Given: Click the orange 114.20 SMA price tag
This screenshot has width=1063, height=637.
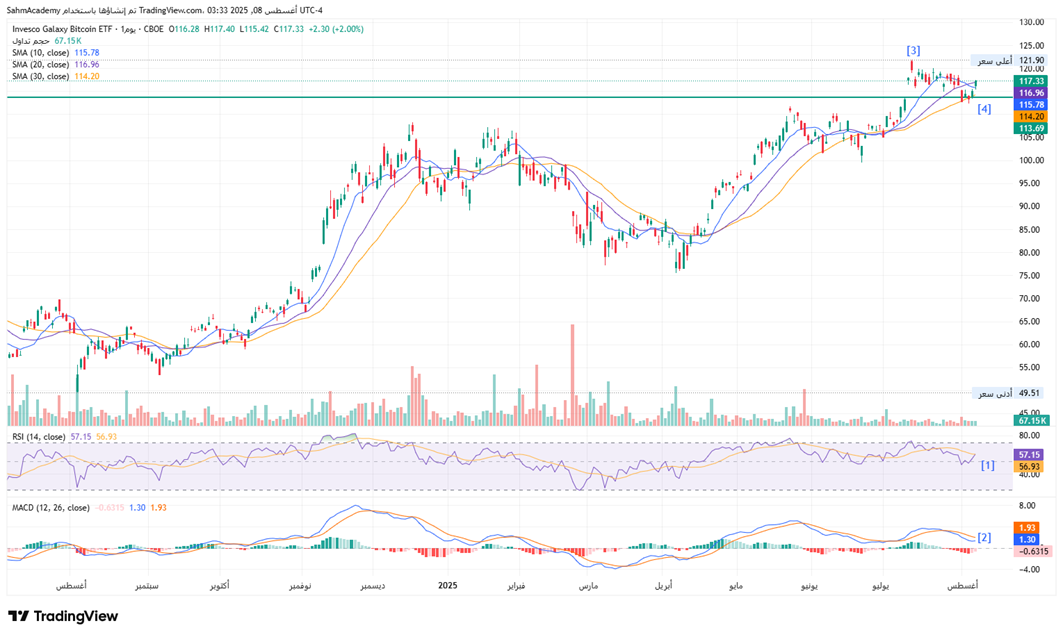Looking at the screenshot, I should tap(1029, 116).
